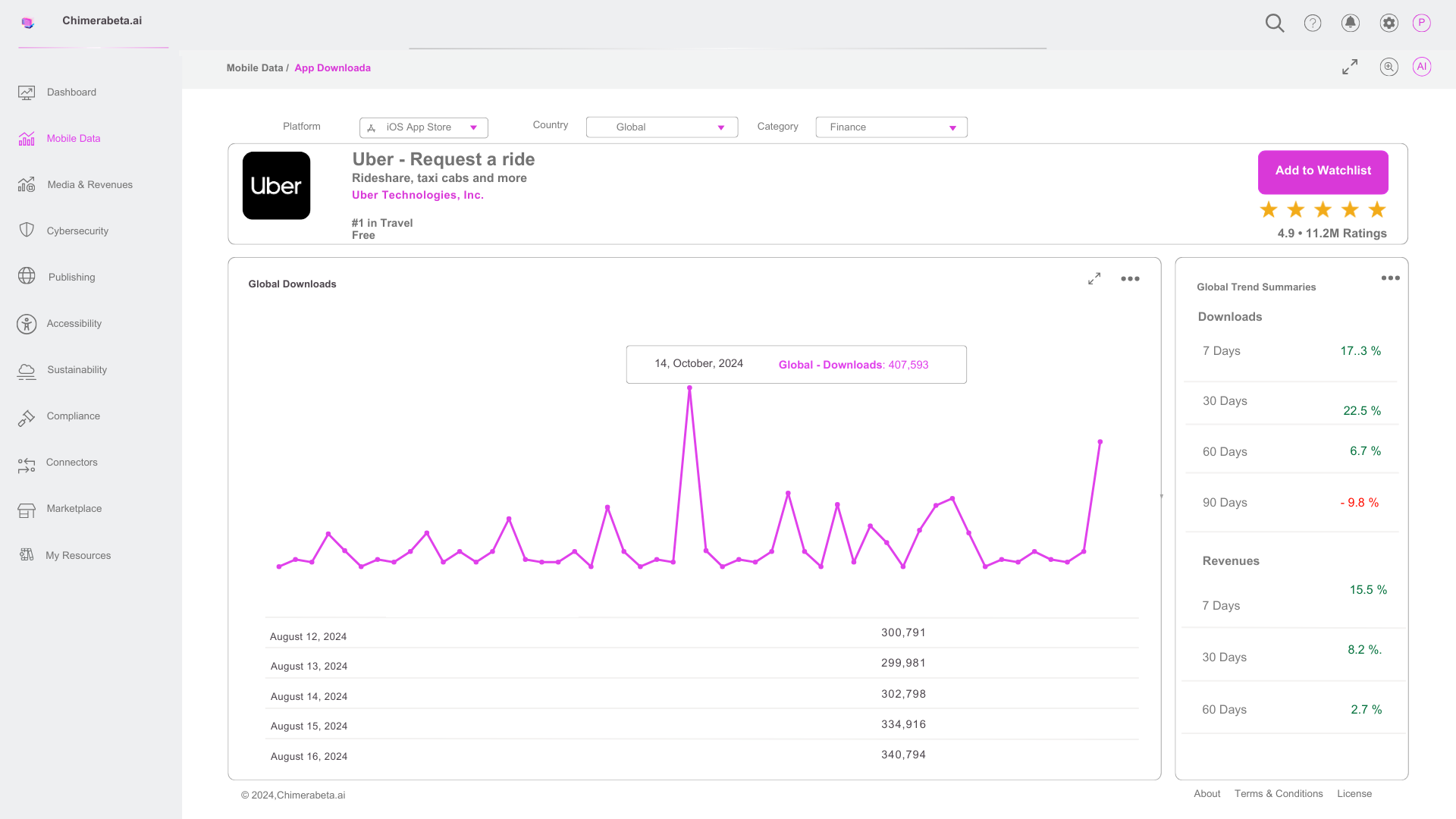
Task: Click the AI assistant icon
Action: [x=1422, y=67]
